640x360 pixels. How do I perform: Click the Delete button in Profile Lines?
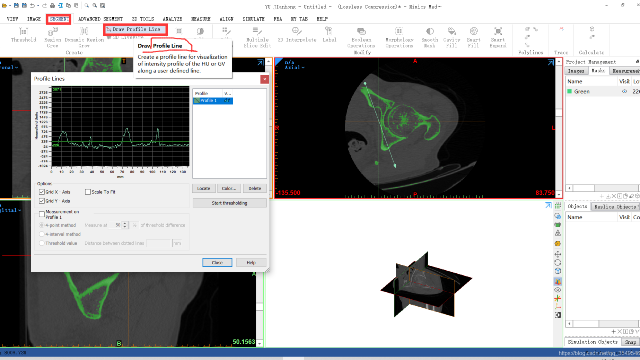click(x=255, y=188)
